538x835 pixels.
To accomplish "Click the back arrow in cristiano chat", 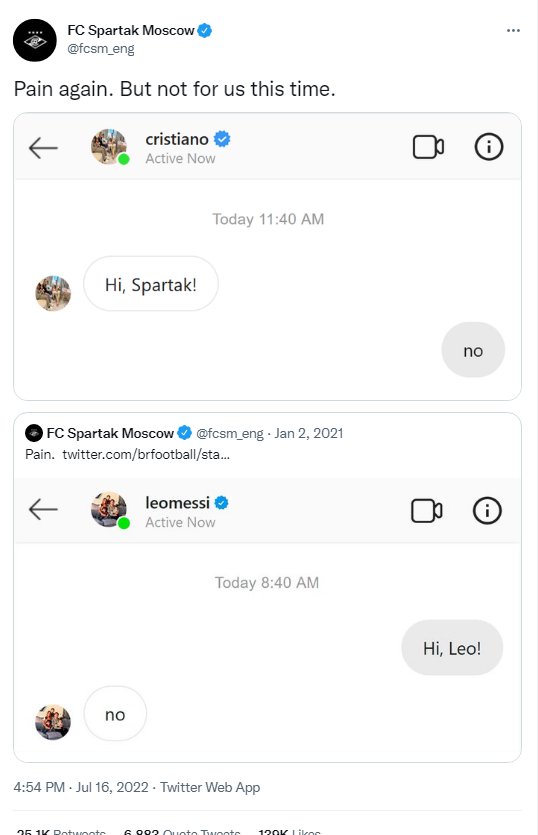I will point(43,148).
